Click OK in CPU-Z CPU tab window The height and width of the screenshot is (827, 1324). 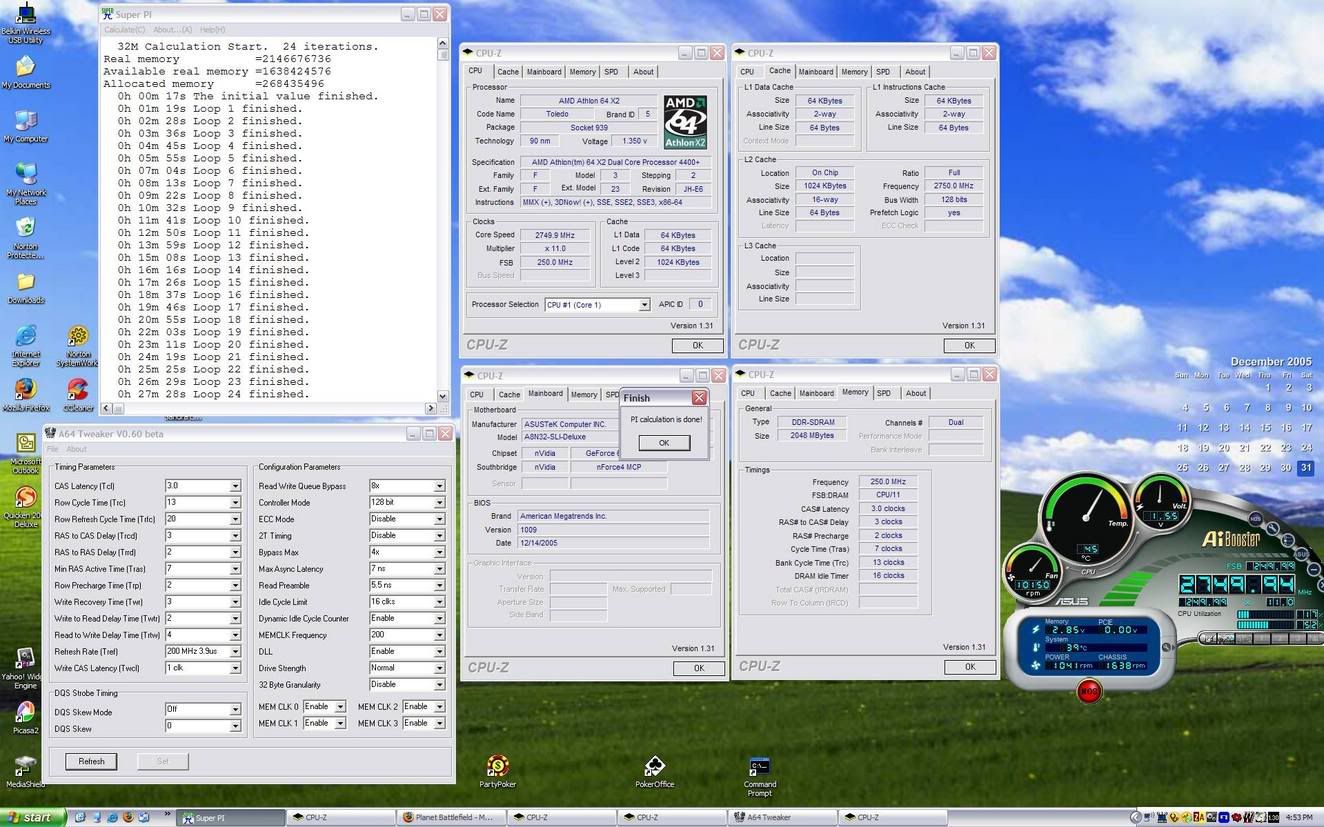click(697, 345)
